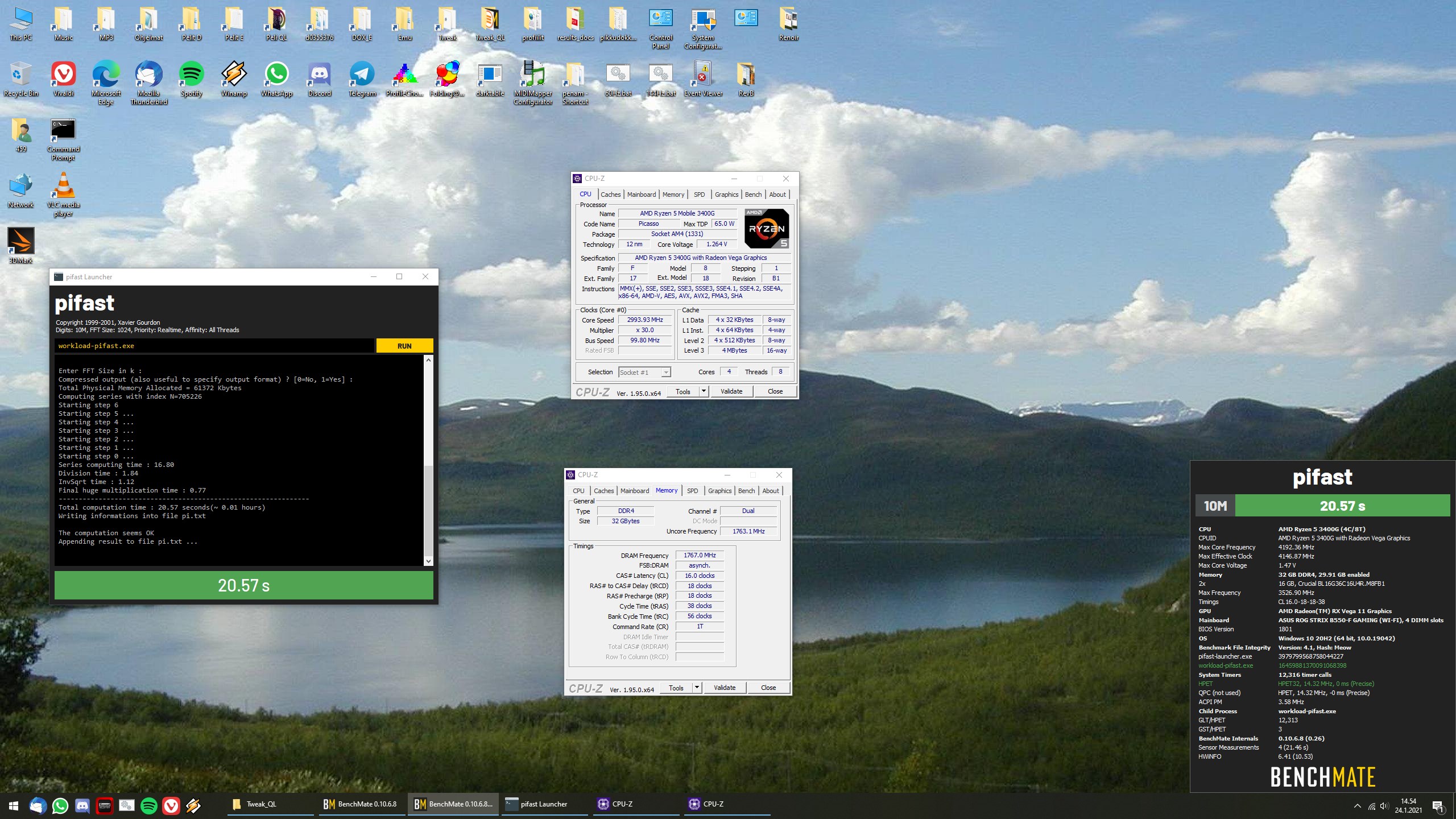
Task: Open the This PC icon
Action: click(20, 23)
